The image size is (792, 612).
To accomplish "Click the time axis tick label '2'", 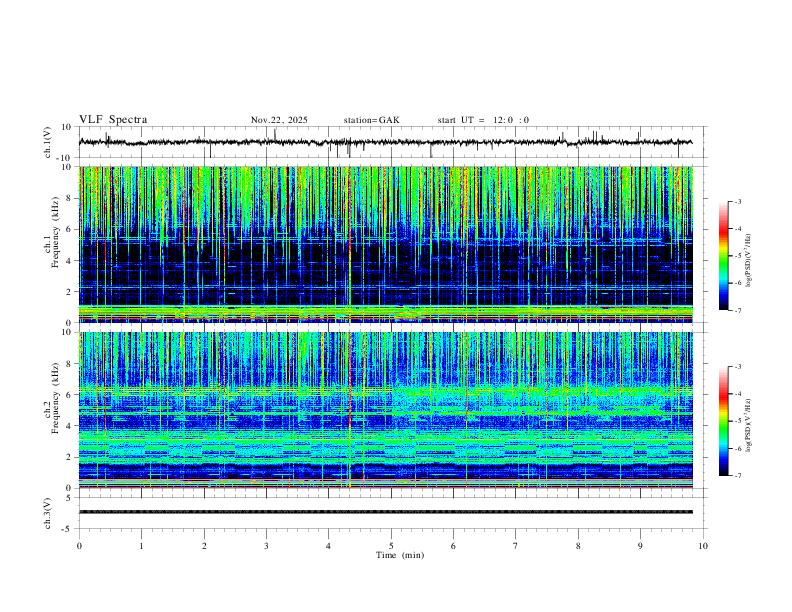I will tap(204, 546).
